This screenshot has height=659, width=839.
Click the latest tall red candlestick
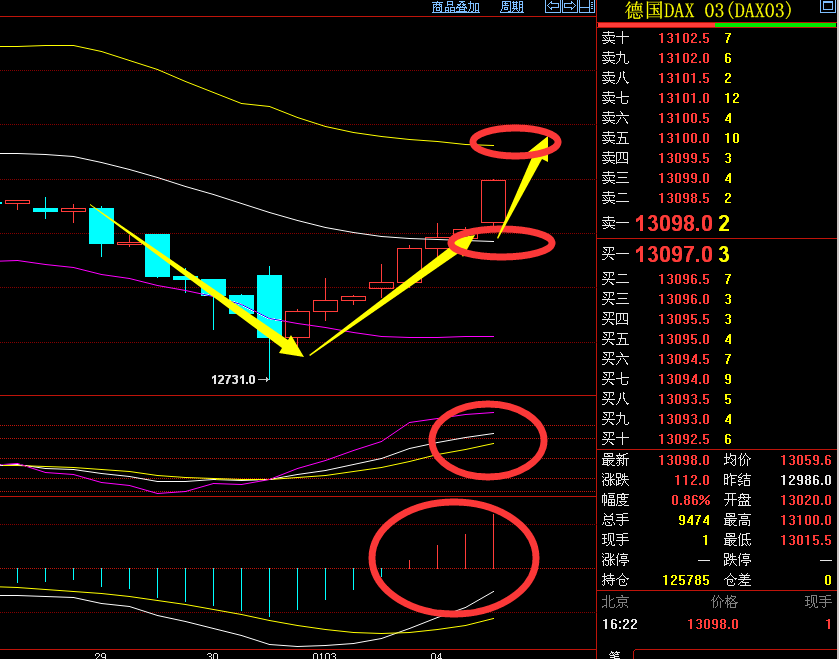pyautogui.click(x=493, y=201)
